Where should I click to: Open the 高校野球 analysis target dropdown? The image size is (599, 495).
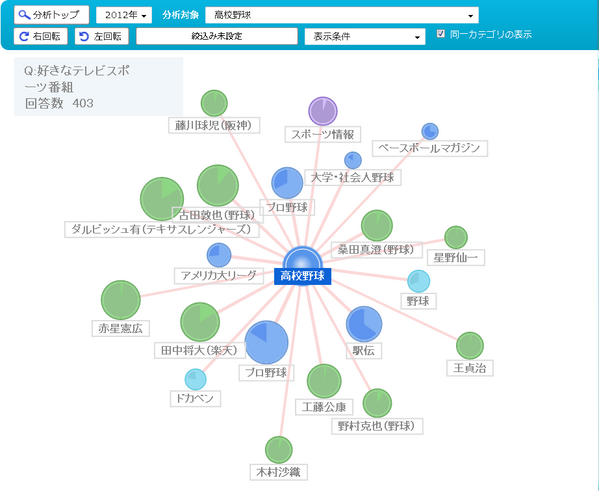click(x=342, y=15)
